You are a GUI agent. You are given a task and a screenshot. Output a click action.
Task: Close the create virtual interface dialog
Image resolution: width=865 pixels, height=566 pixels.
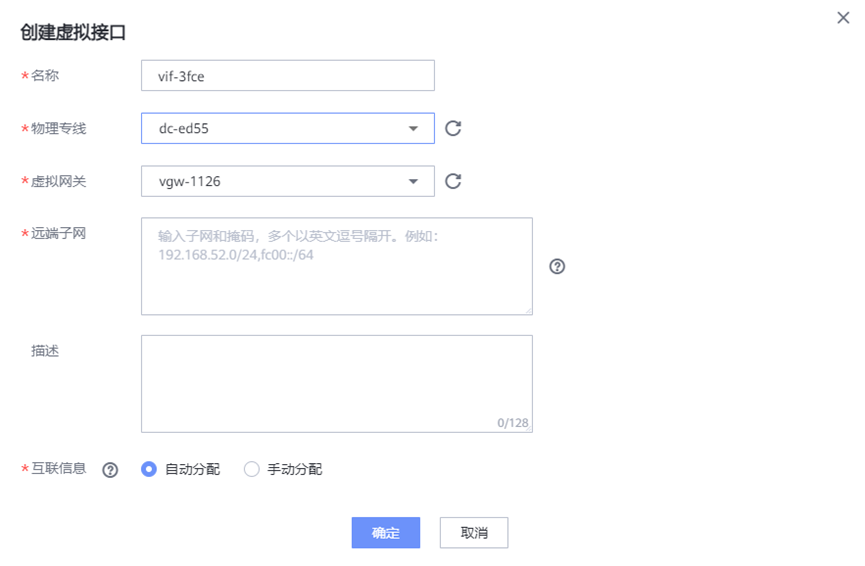point(843,18)
